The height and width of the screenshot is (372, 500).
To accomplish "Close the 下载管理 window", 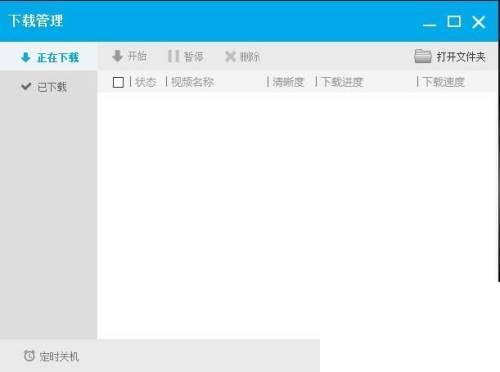I will click(479, 22).
